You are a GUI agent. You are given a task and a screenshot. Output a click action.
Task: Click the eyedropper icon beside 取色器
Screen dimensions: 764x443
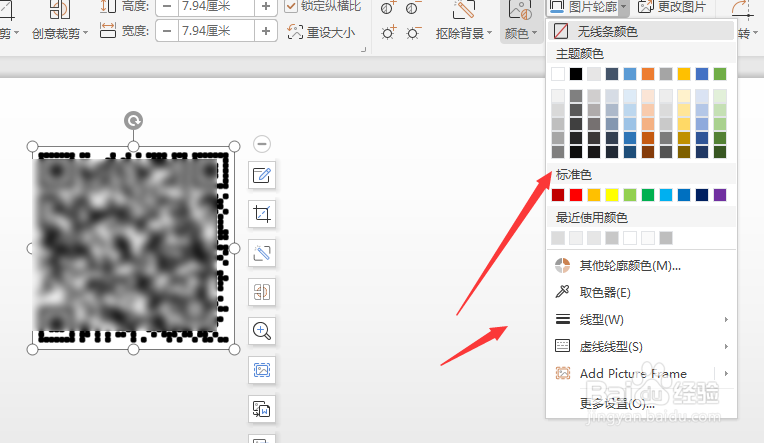click(x=562, y=292)
